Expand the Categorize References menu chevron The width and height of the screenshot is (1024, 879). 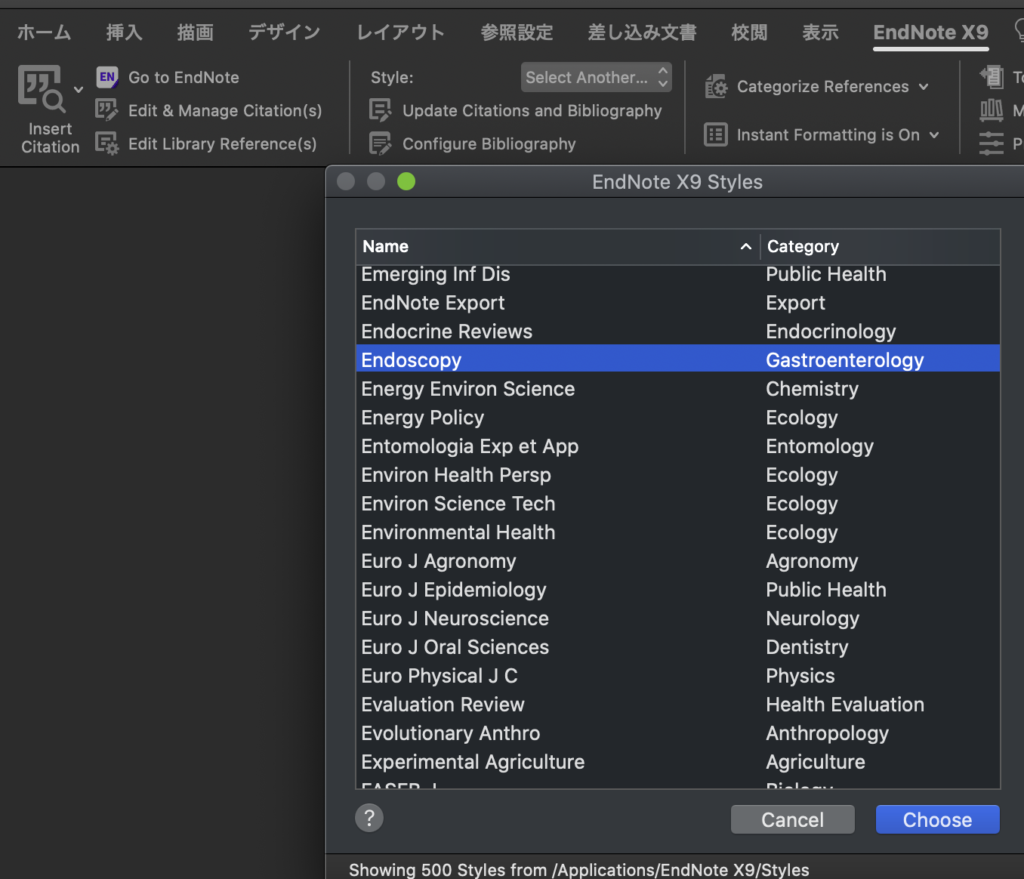(923, 86)
